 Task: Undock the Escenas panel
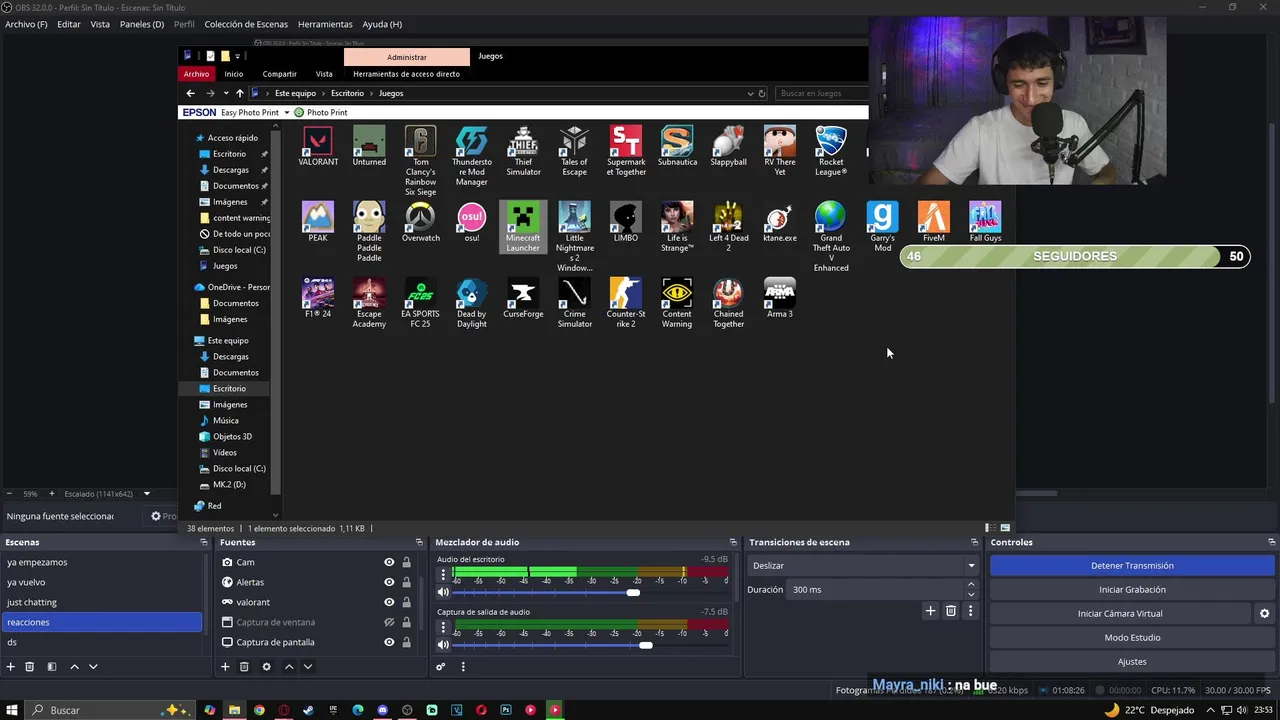pos(204,542)
